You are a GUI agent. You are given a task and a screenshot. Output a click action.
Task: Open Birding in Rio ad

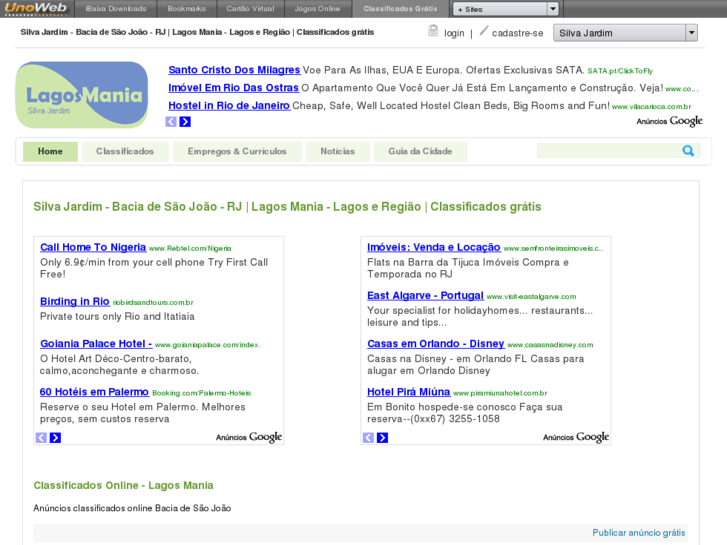[x=75, y=301]
